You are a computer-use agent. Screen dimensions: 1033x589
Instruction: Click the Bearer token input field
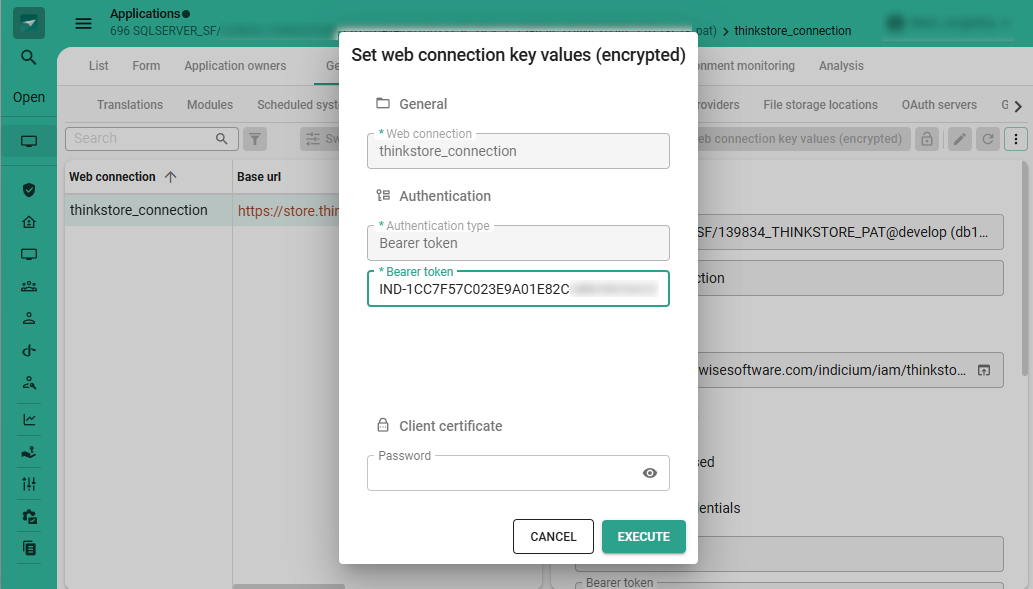[517, 289]
